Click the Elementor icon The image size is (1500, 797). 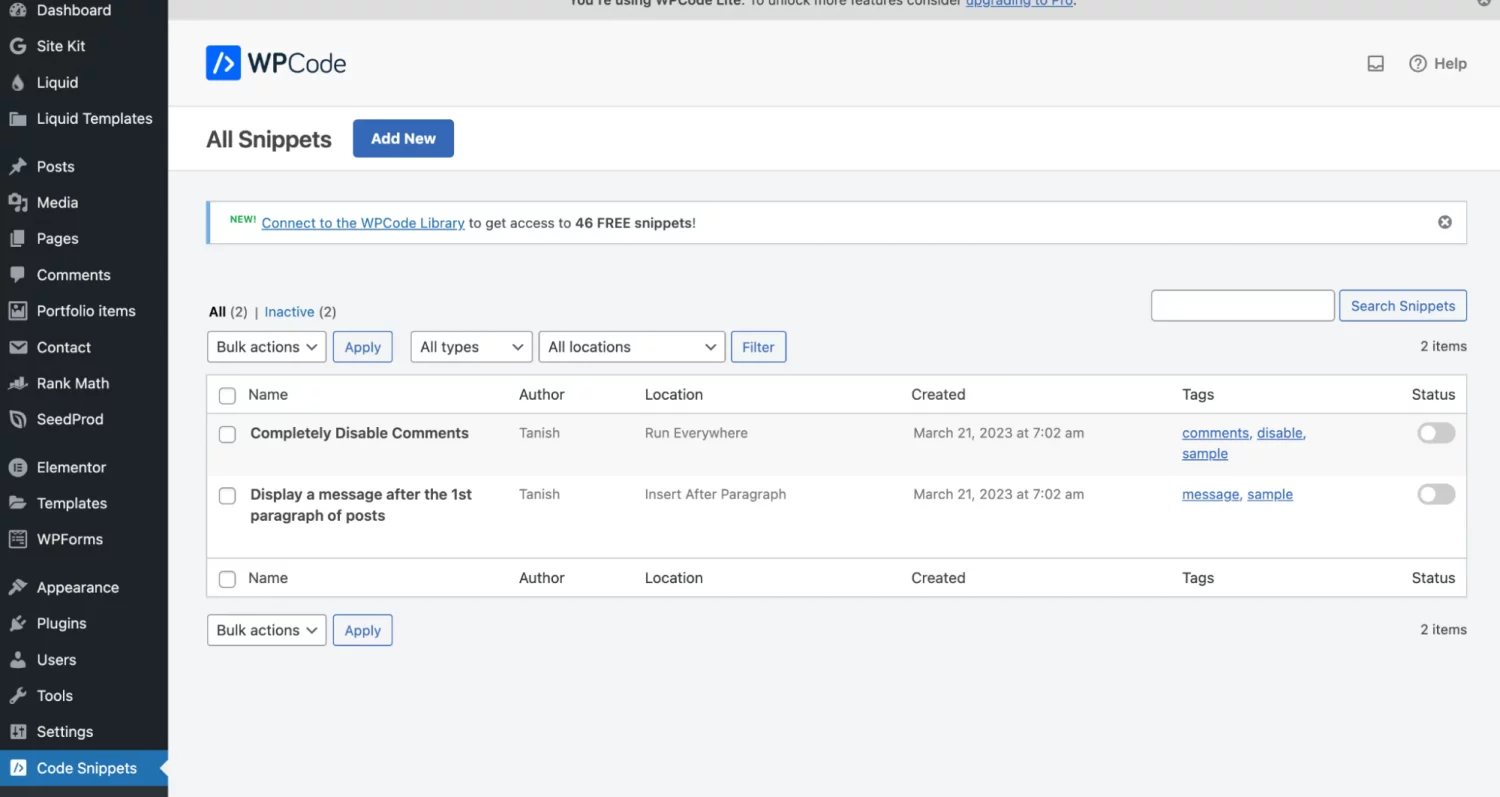[17, 467]
